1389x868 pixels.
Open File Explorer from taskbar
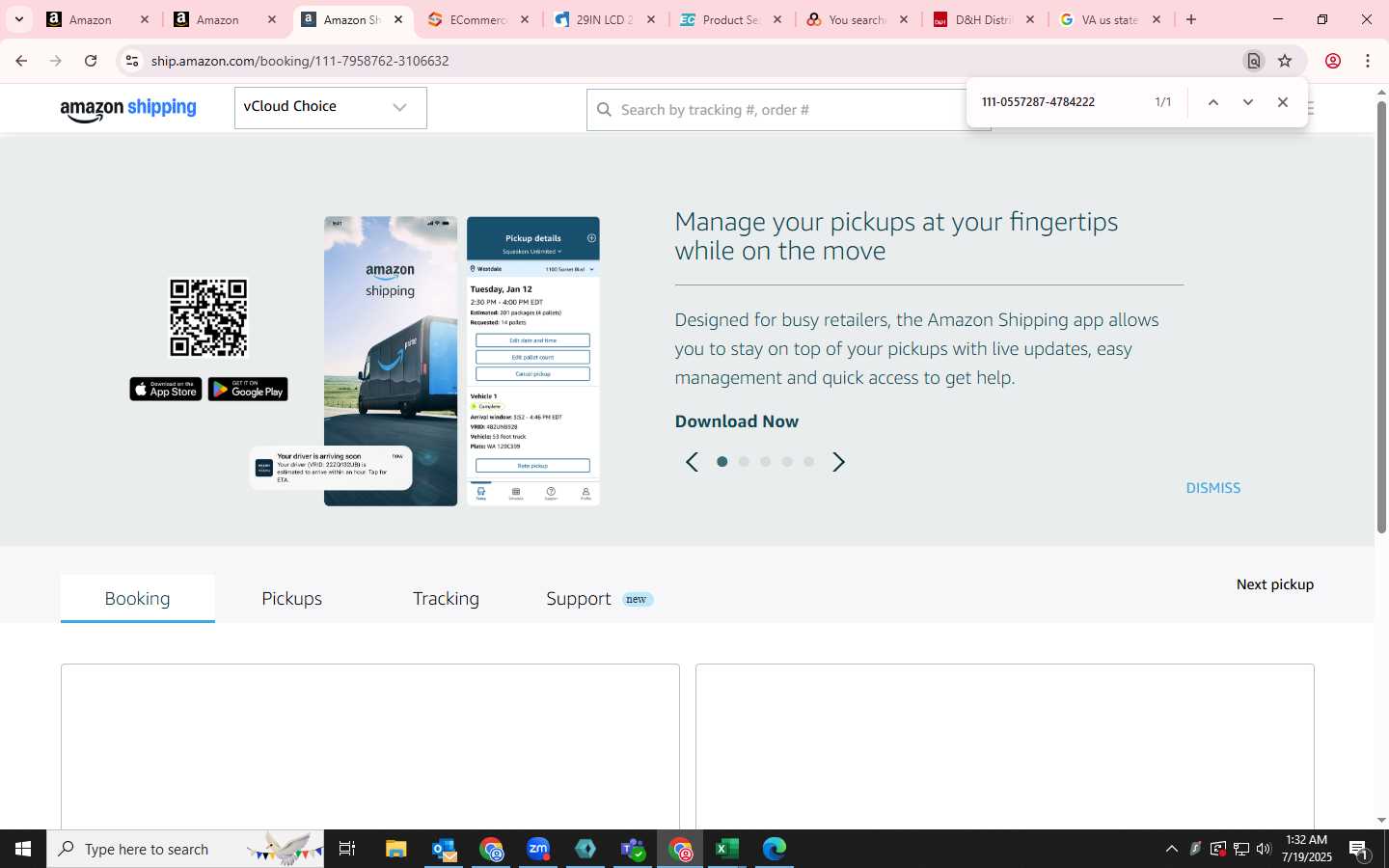pos(395,849)
